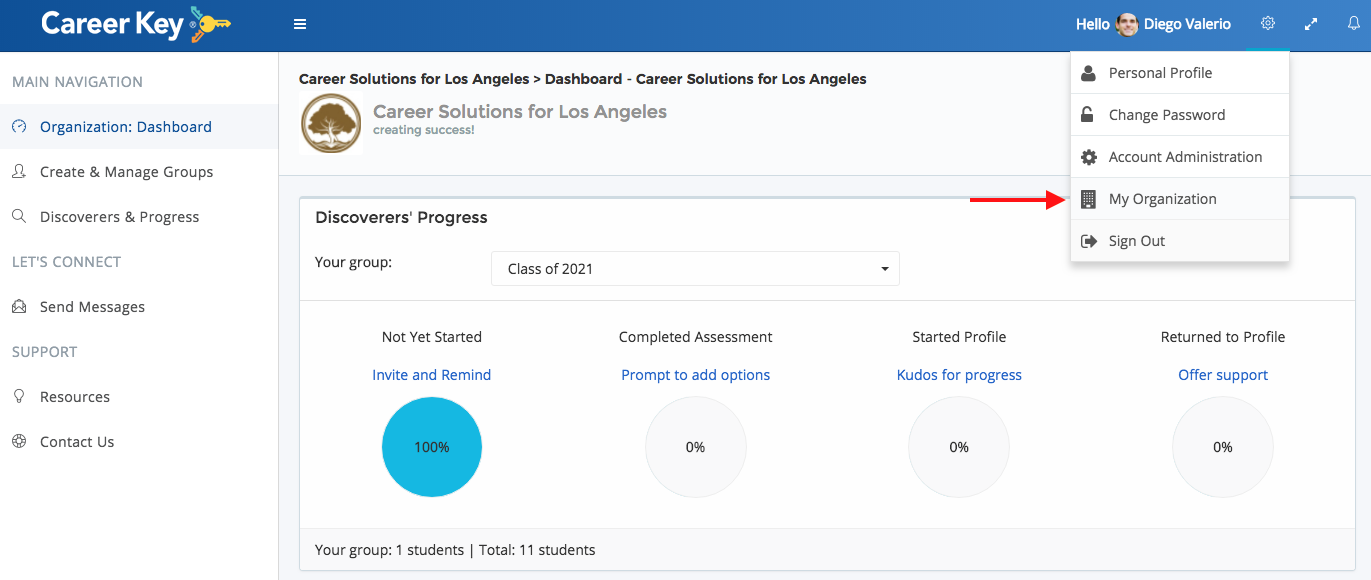The height and width of the screenshot is (580, 1371).
Task: Open Send Messages
Action: tap(139, 307)
